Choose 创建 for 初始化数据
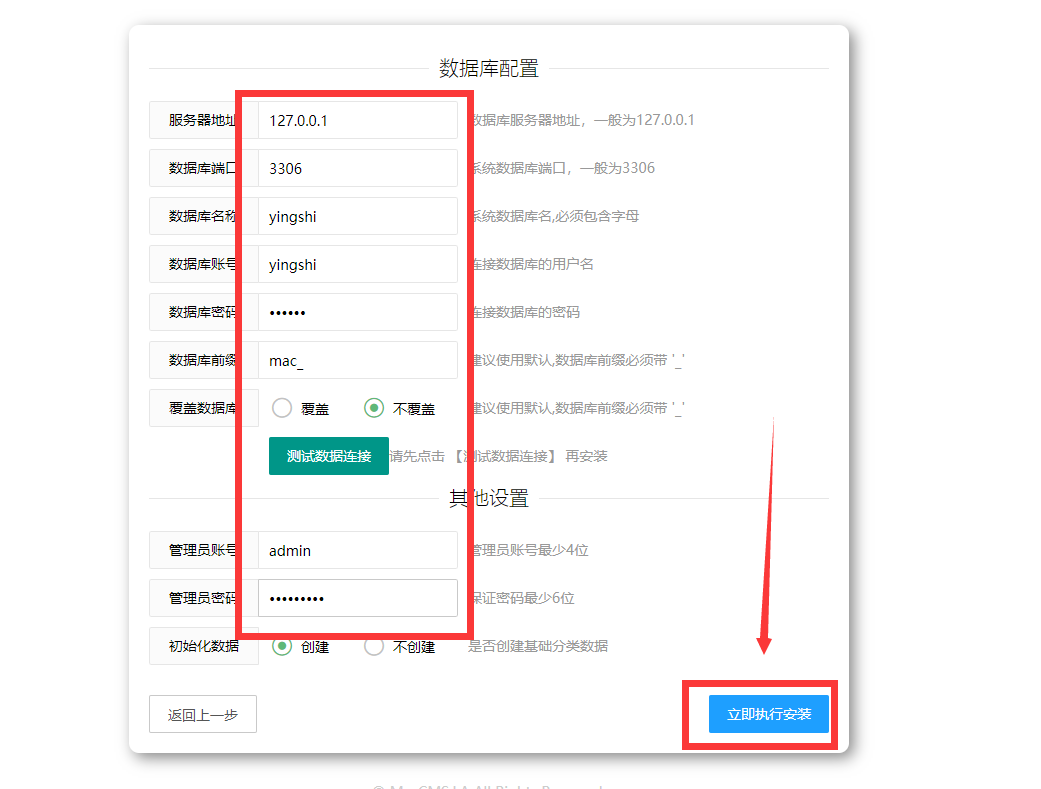Image resolution: width=1041 pixels, height=789 pixels. pyautogui.click(x=282, y=646)
